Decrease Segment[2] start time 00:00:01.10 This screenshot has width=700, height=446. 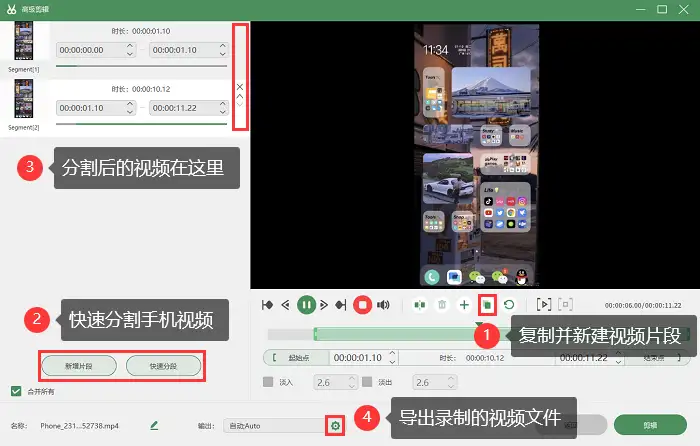pyautogui.click(x=129, y=112)
